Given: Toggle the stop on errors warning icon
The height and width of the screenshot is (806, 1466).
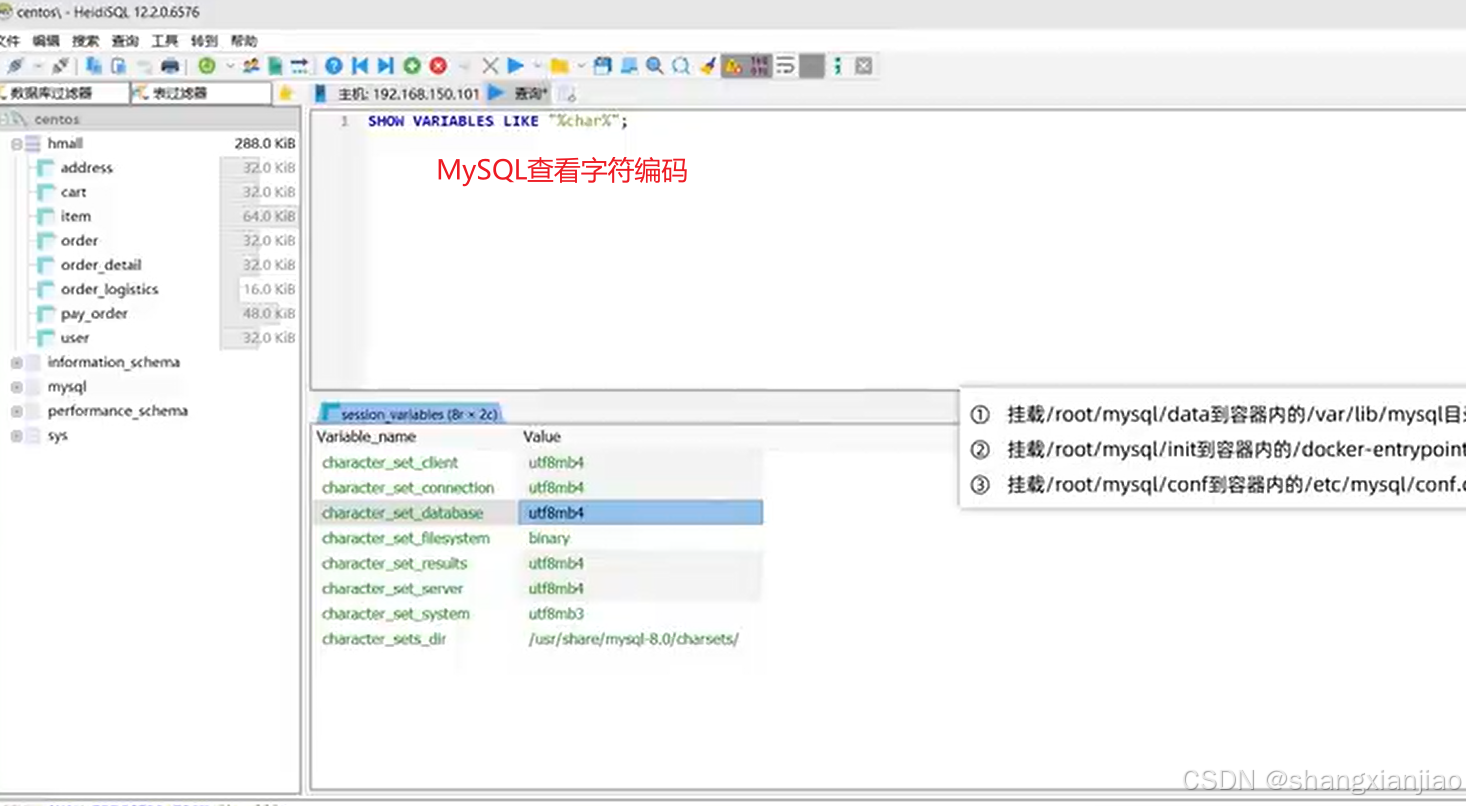Looking at the screenshot, I should coord(733,65).
